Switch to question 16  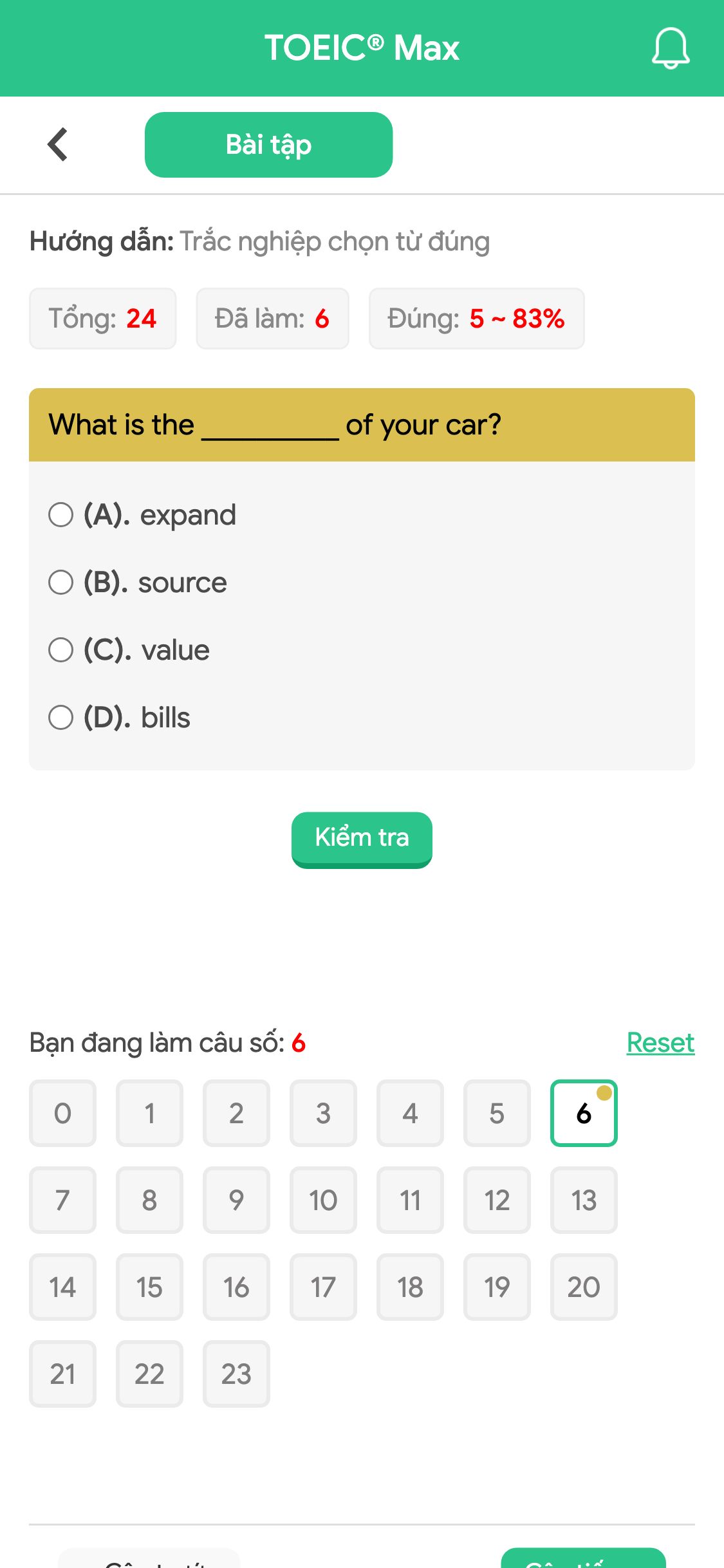point(236,1287)
